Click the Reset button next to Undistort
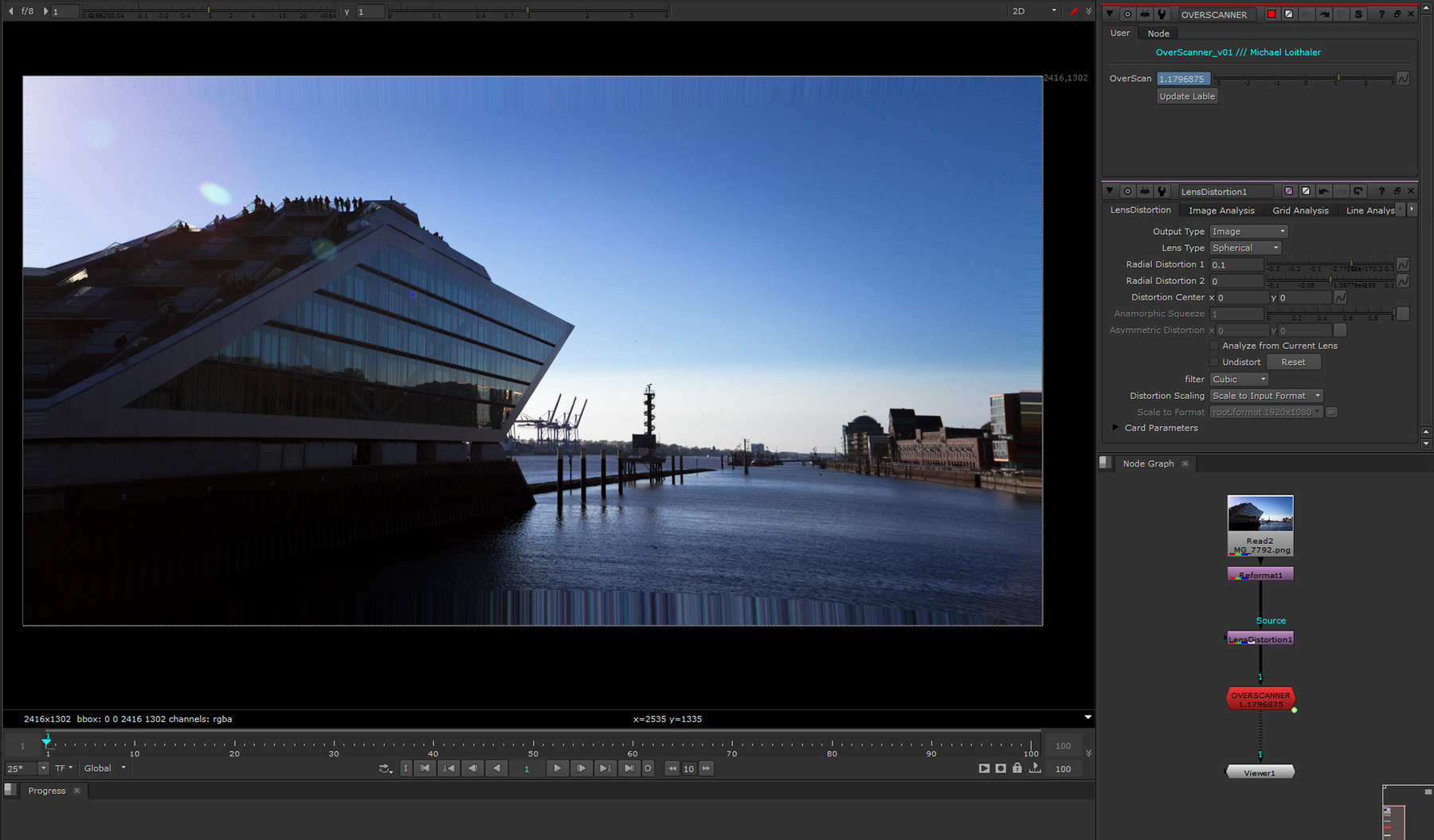Viewport: 1434px width, 840px height. [1293, 362]
